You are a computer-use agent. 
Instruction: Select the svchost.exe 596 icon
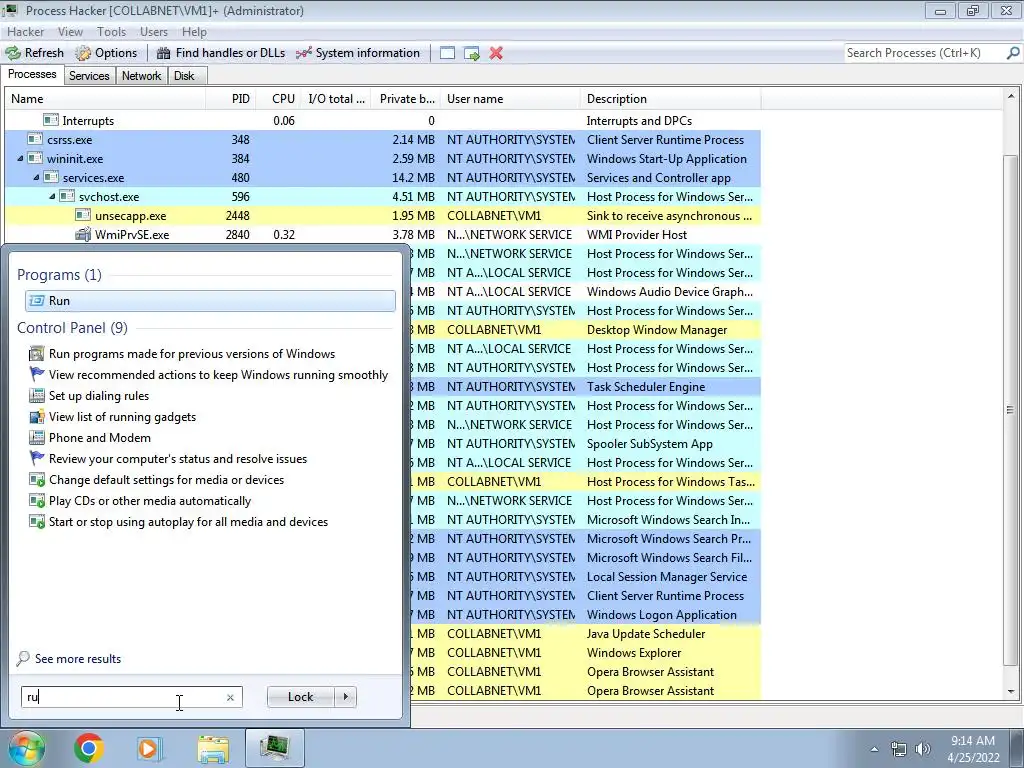tap(67, 196)
